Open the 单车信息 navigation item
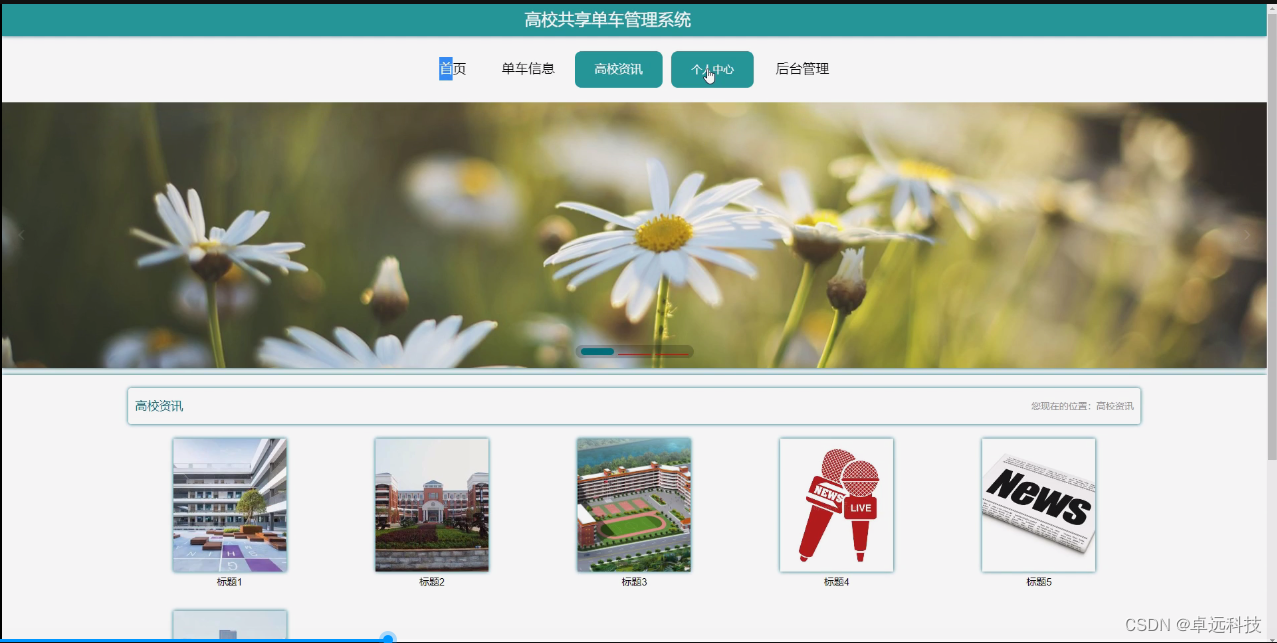 click(x=528, y=68)
